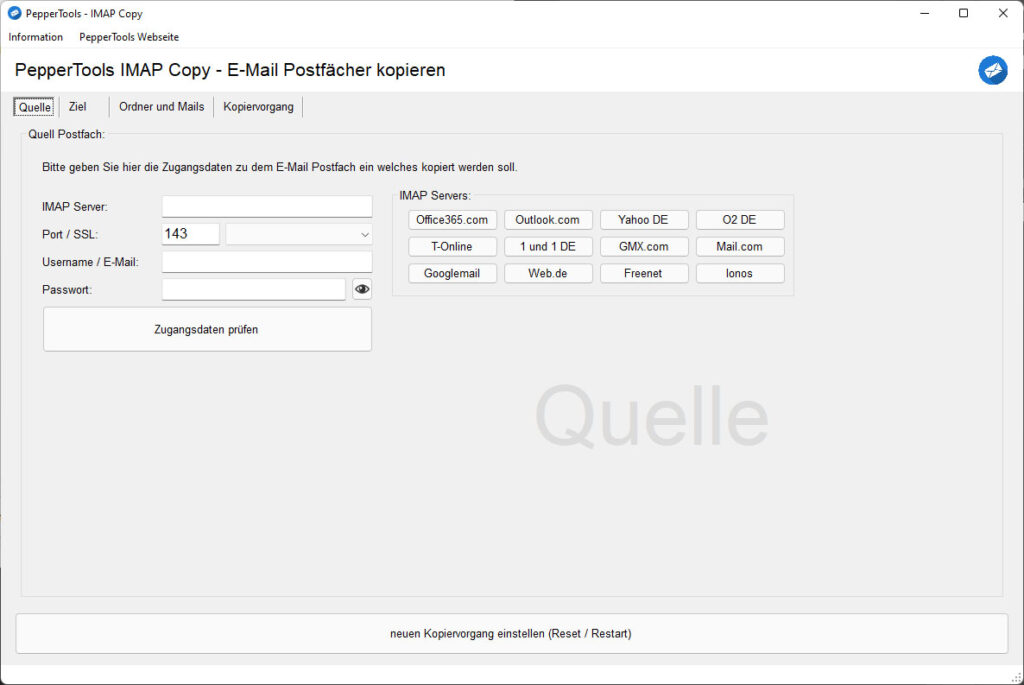1024x685 pixels.
Task: Switch to the Ordner und Mails tab
Action: click(161, 107)
